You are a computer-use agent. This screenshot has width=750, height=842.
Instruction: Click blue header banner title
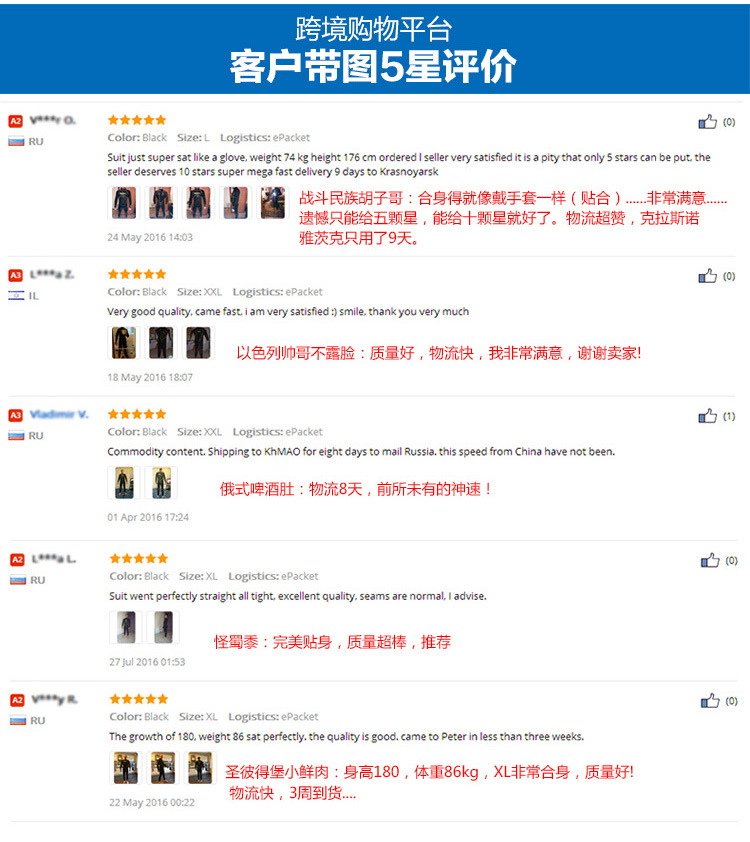click(x=374, y=50)
